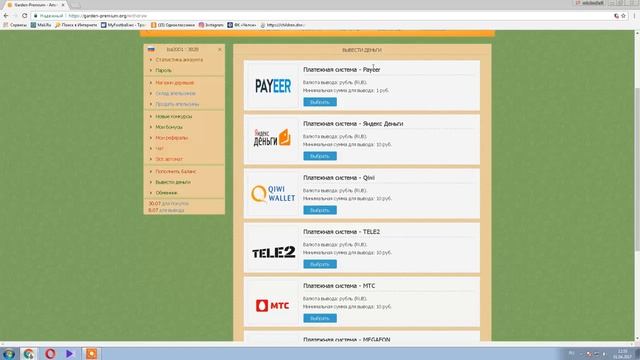Open Mail.Ru bookmark
640x360 pixels.
(41, 25)
